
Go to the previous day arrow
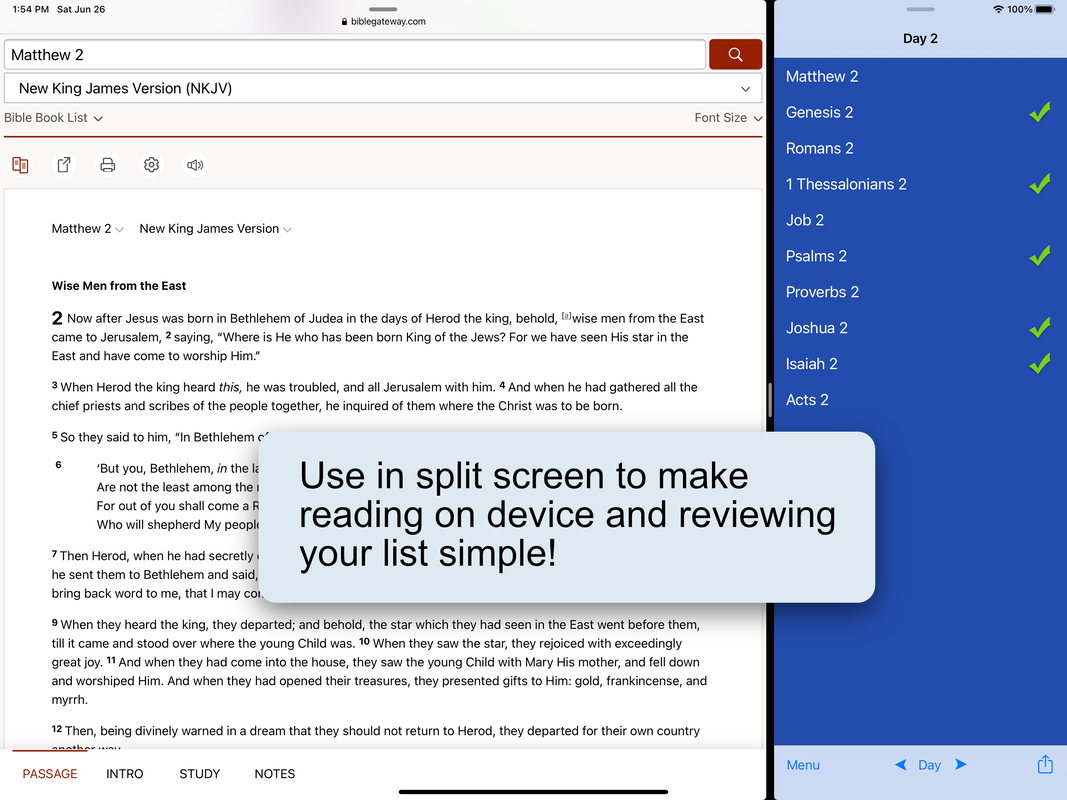click(900, 765)
